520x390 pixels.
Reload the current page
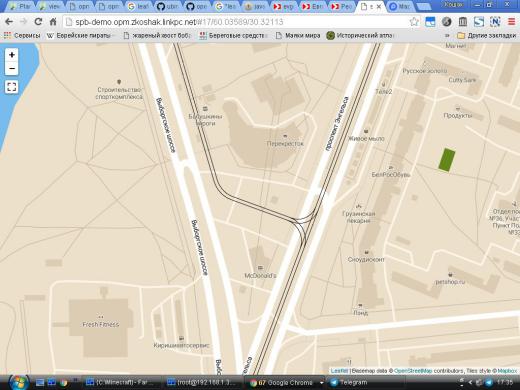click(x=38, y=22)
